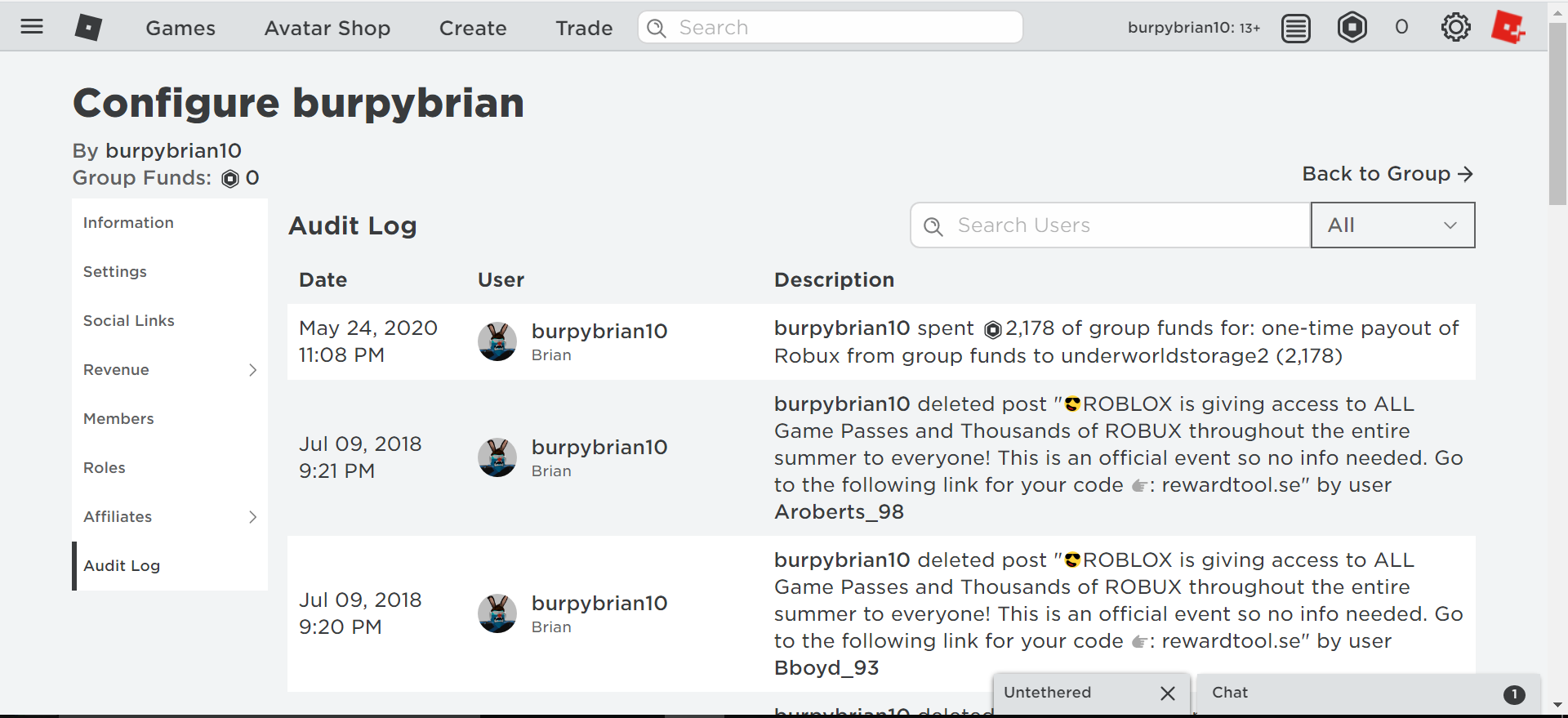Click the User column header
The height and width of the screenshot is (718, 1568).
[501, 280]
